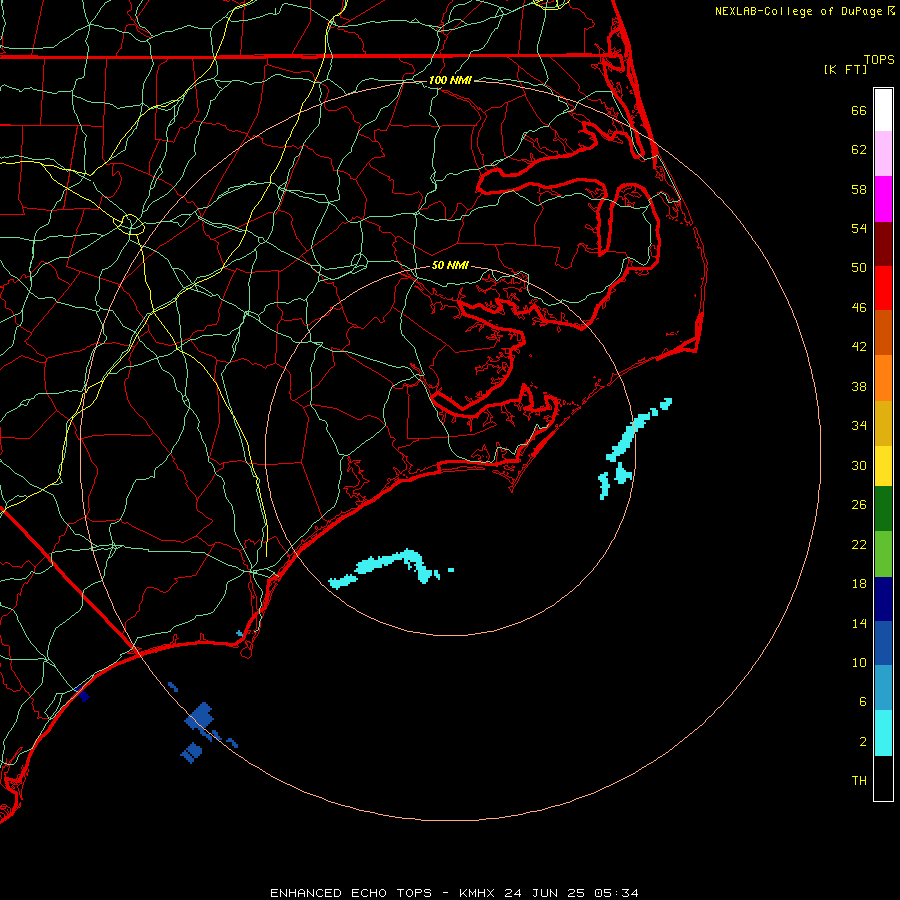Click the legend value 18
Viewport: 900px width, 900px height.
[859, 584]
